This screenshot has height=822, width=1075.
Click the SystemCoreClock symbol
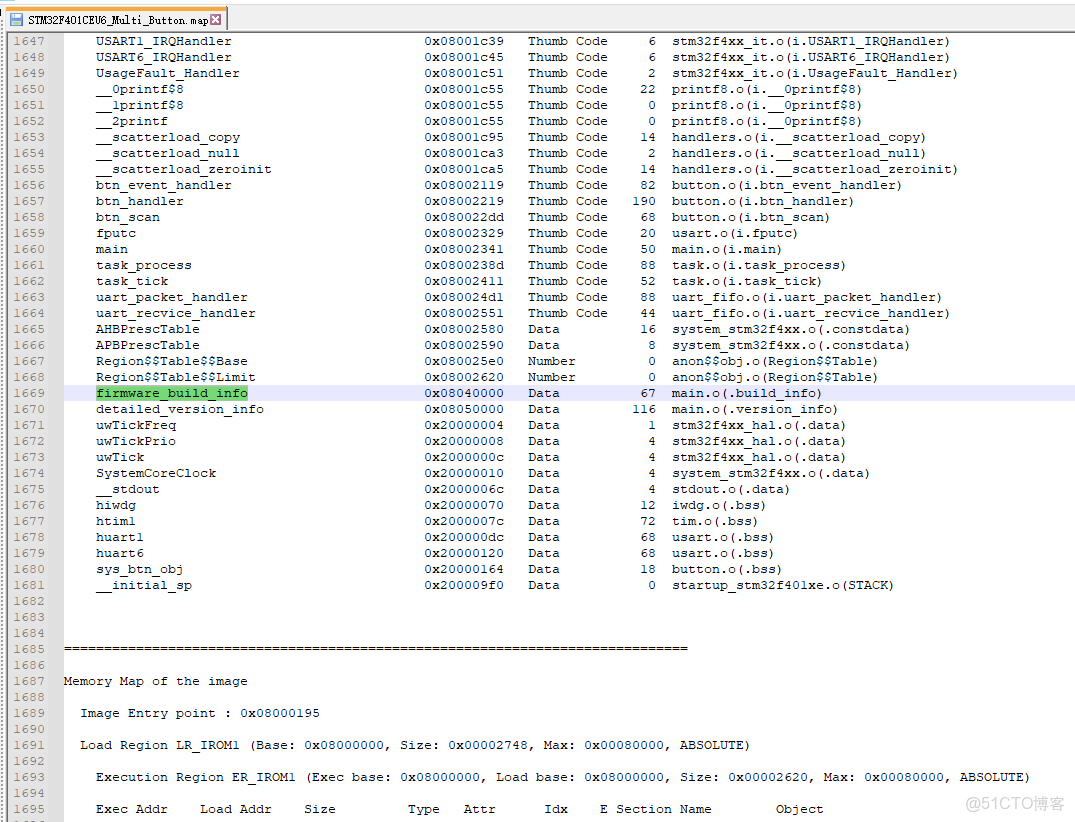click(156, 473)
